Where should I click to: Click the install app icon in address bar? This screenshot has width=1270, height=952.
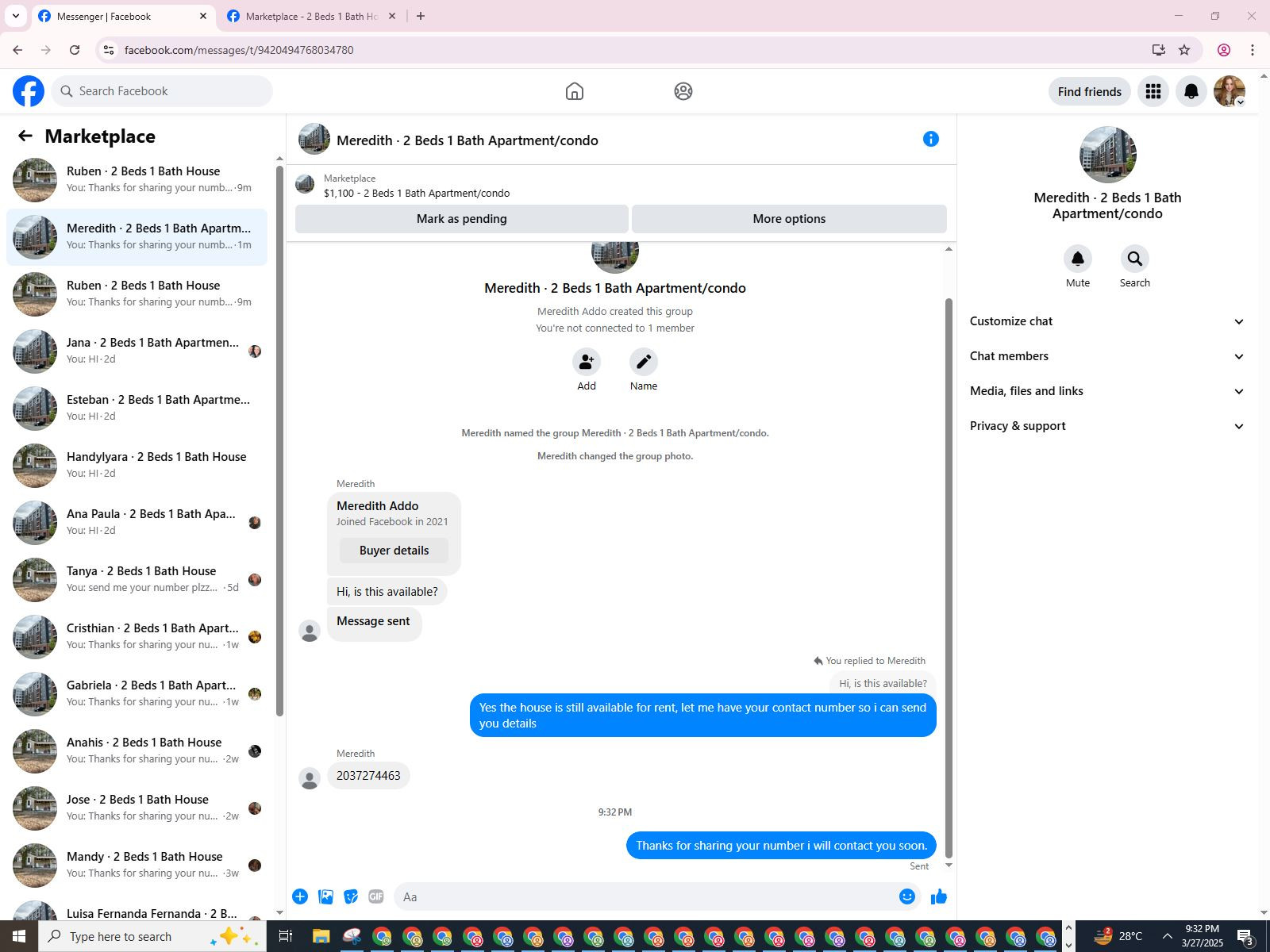pyautogui.click(x=1159, y=50)
